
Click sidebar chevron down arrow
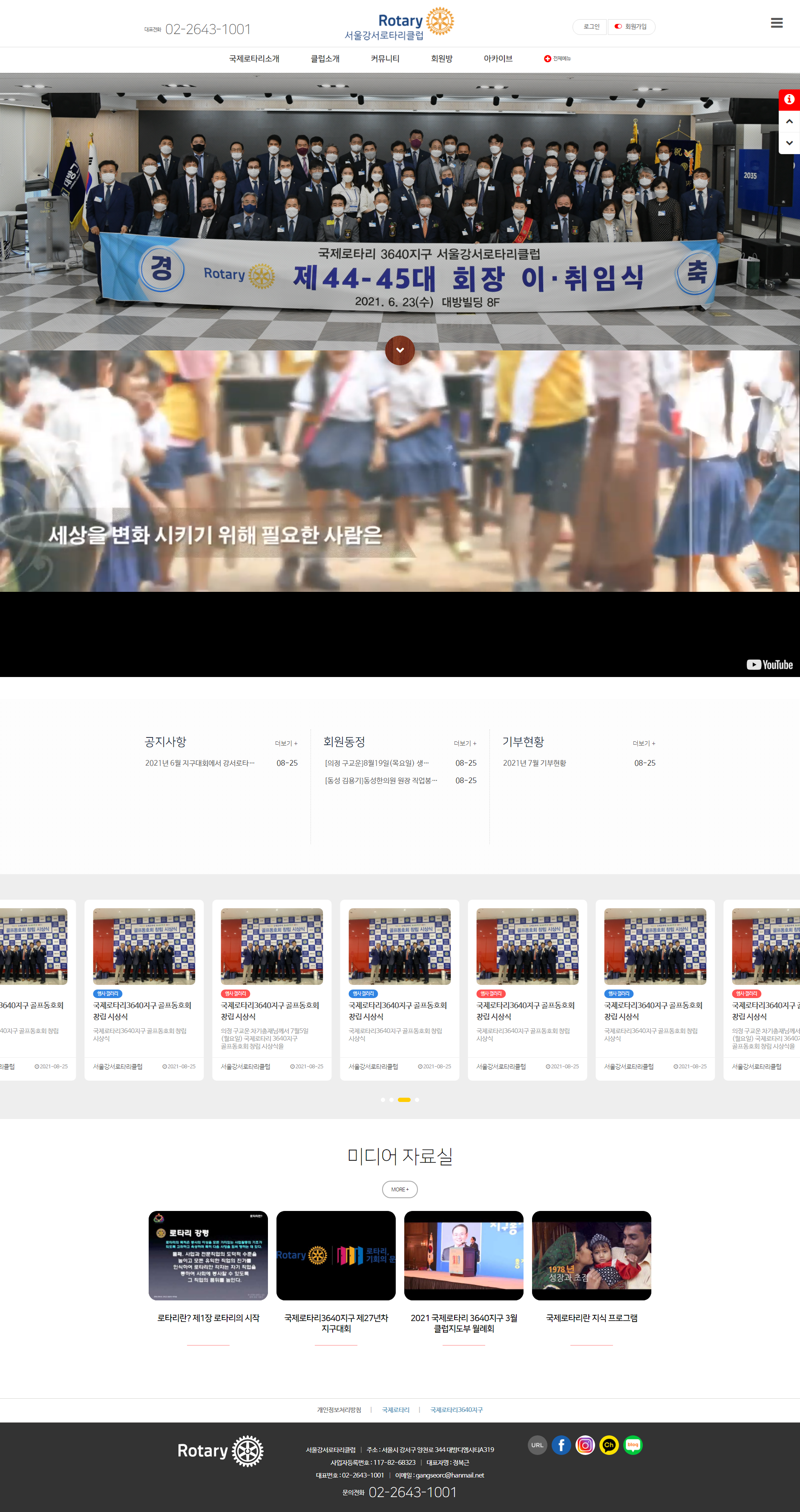pos(789,143)
